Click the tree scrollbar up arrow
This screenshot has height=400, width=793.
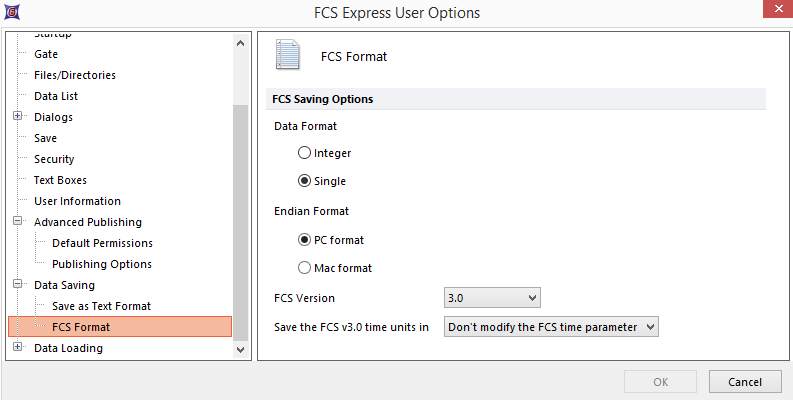pos(240,43)
